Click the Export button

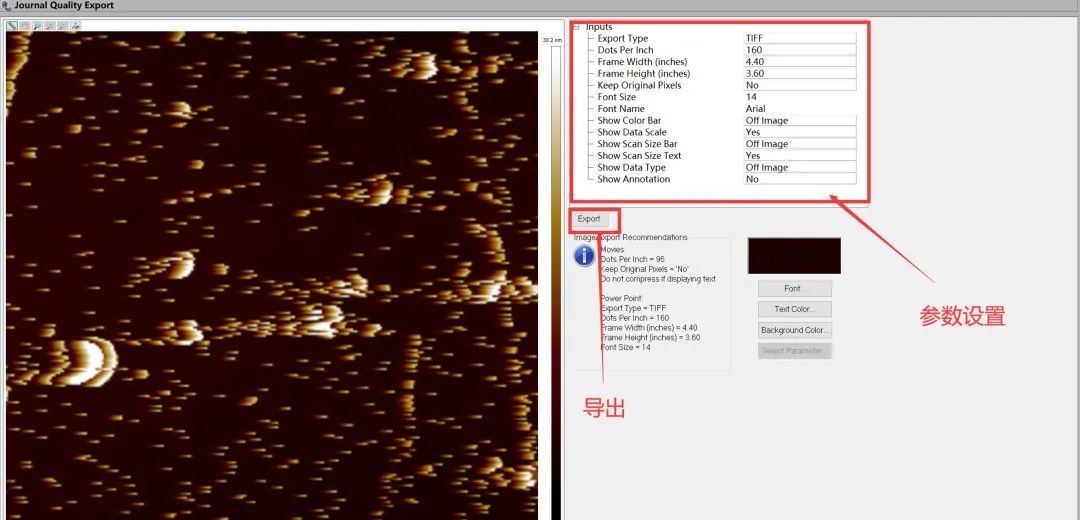(x=589, y=219)
